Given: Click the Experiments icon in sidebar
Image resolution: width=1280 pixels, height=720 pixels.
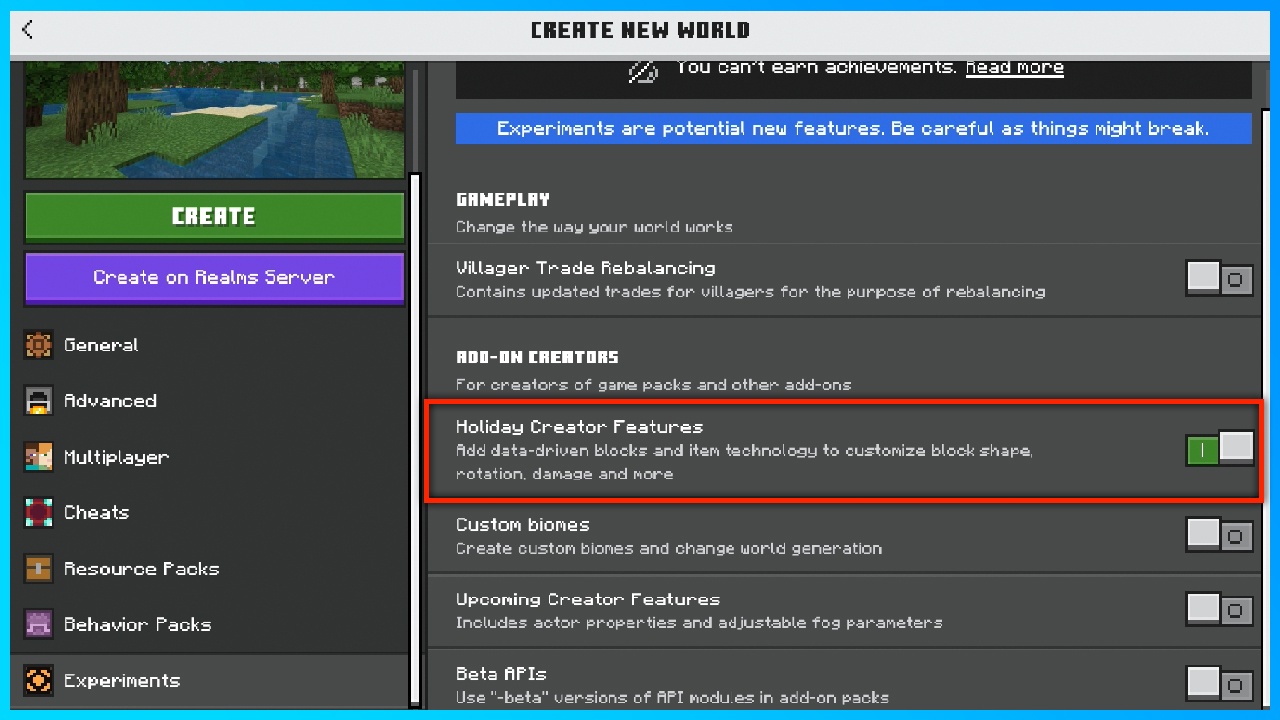Looking at the screenshot, I should (38, 681).
